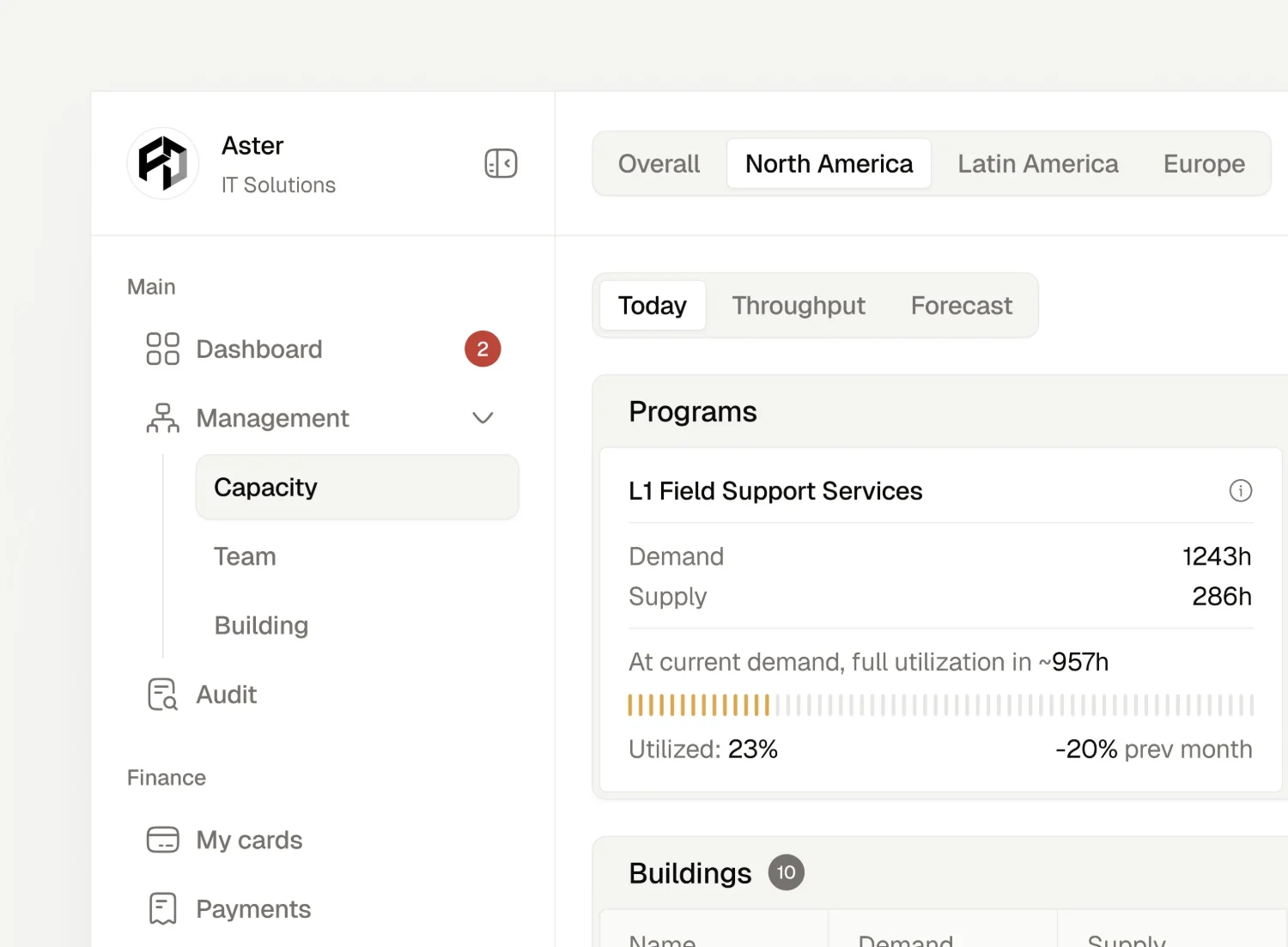Viewport: 1288px width, 947px height.
Task: Click the Aster company logo
Action: pyautogui.click(x=163, y=163)
